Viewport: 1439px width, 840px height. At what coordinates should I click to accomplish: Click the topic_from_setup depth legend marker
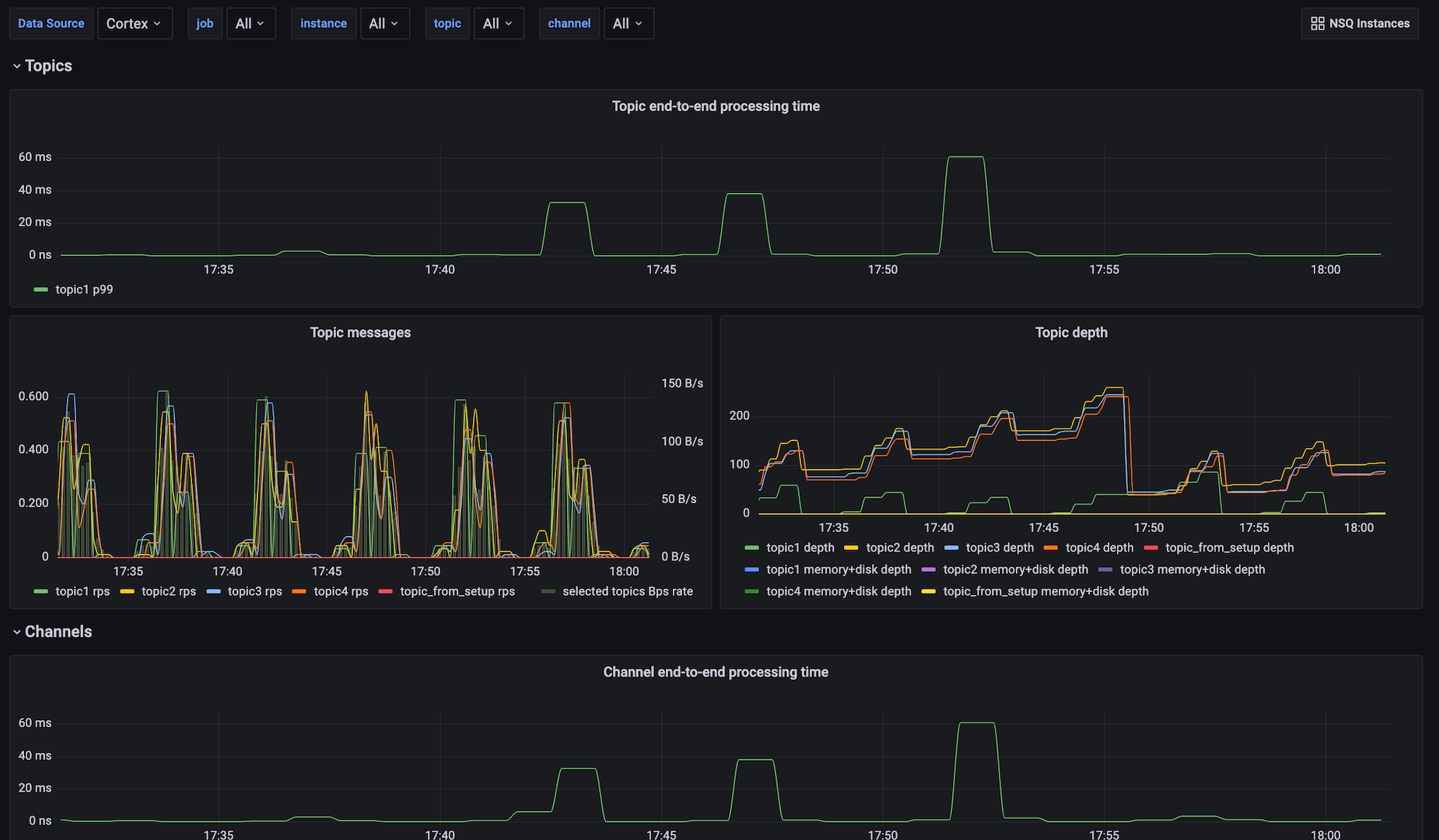[x=1150, y=548]
